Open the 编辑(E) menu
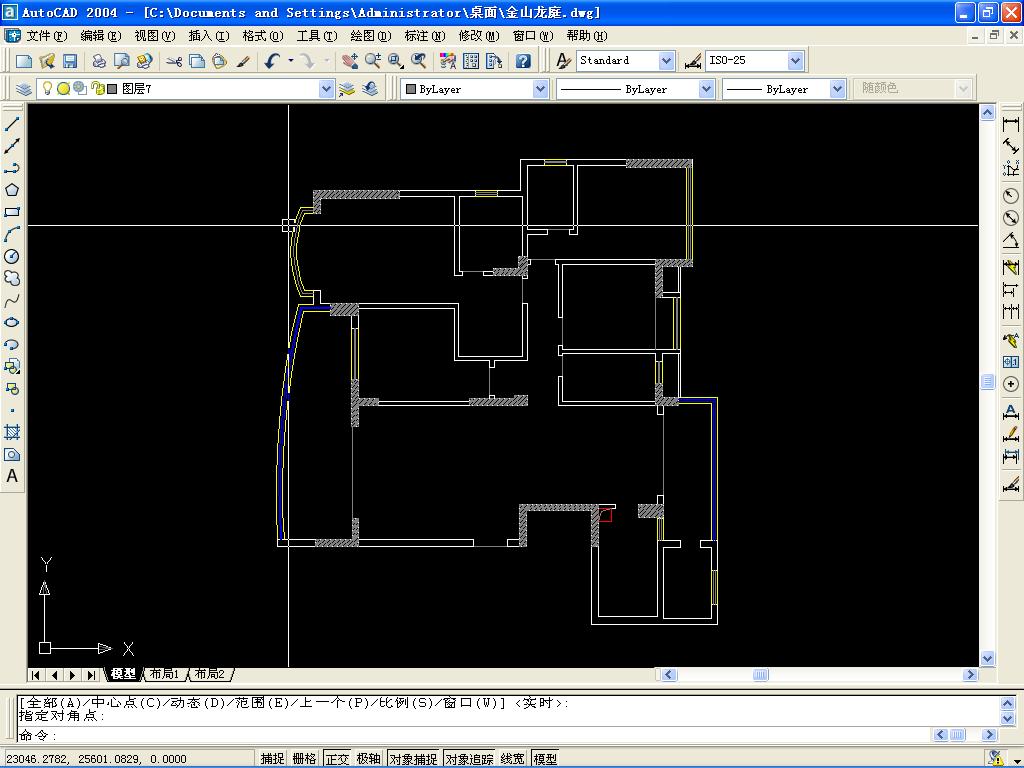This screenshot has width=1024, height=768. click(x=101, y=36)
